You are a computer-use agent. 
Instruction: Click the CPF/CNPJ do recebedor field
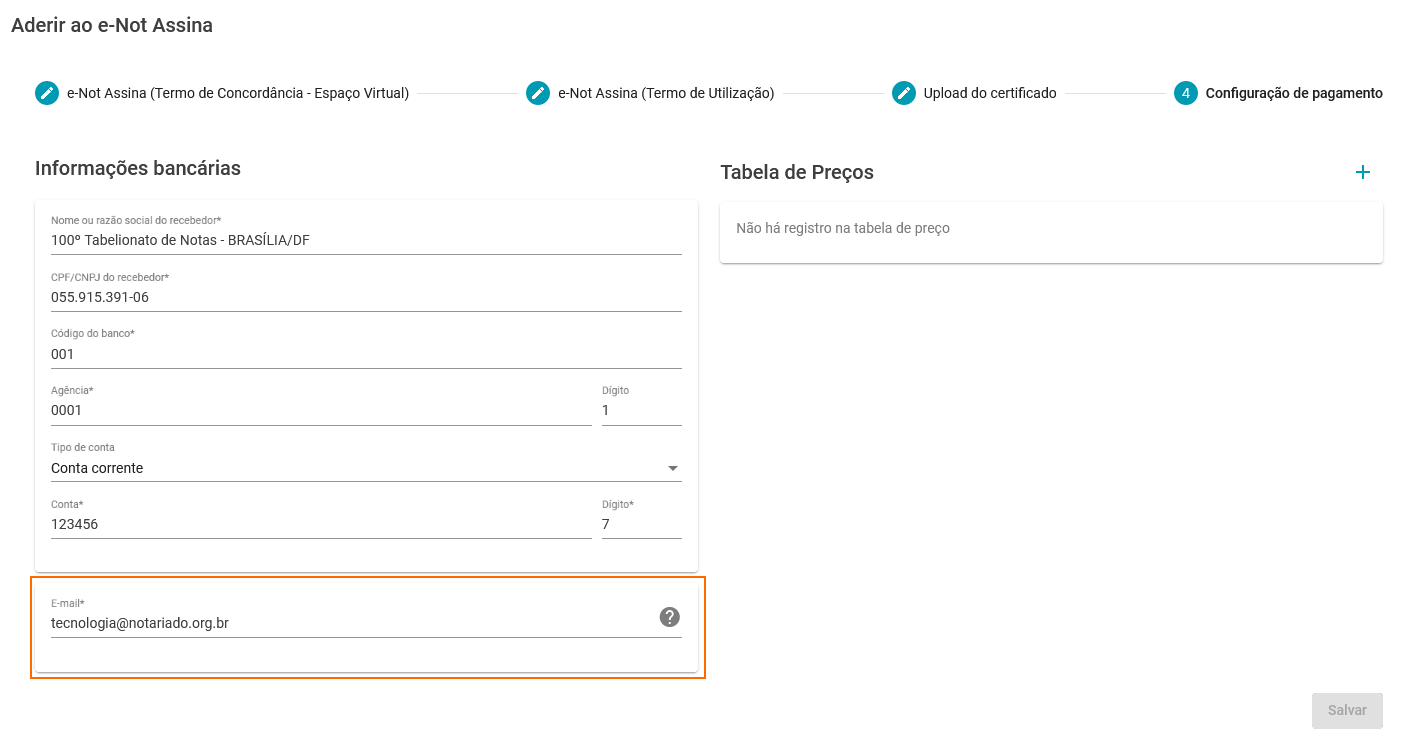(366, 297)
